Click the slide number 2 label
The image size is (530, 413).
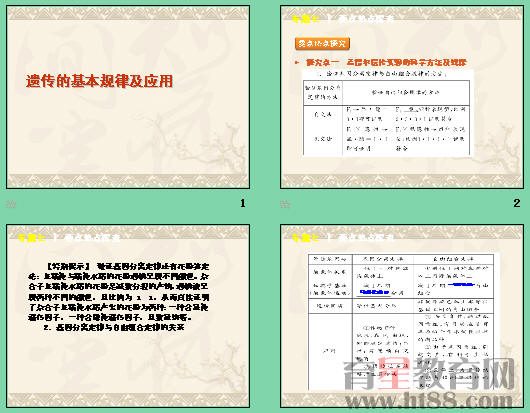click(517, 203)
